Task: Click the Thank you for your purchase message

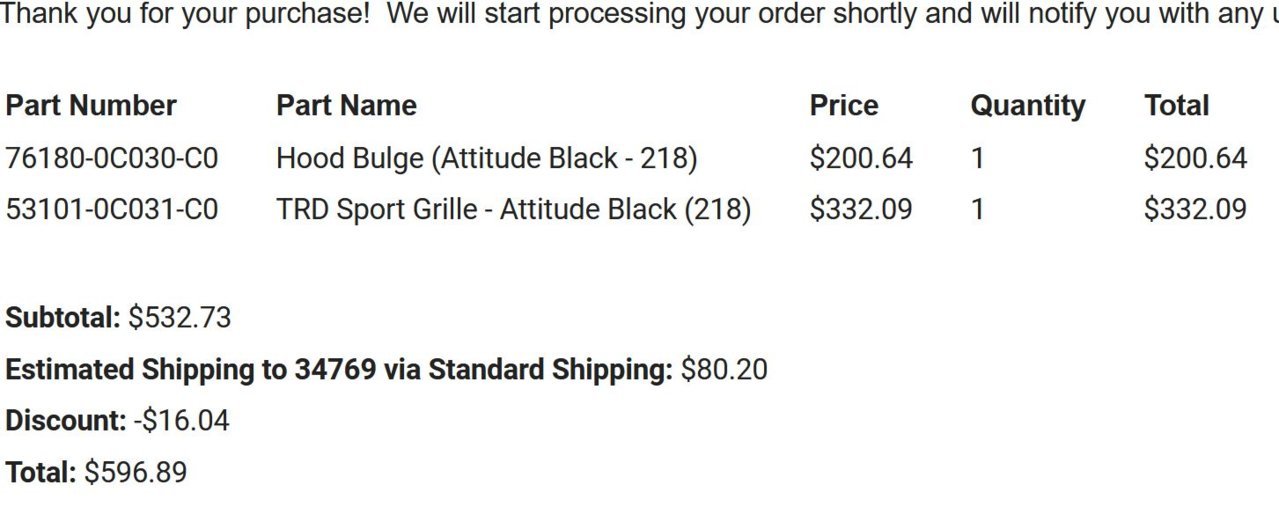Action: pyautogui.click(x=640, y=14)
